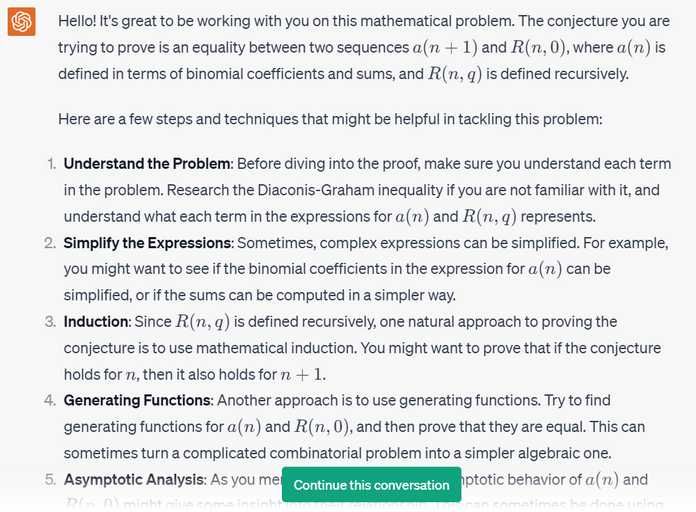Click the a(n + 1) math expression
Image resolution: width=696 pixels, height=512 pixels.
pos(445,47)
